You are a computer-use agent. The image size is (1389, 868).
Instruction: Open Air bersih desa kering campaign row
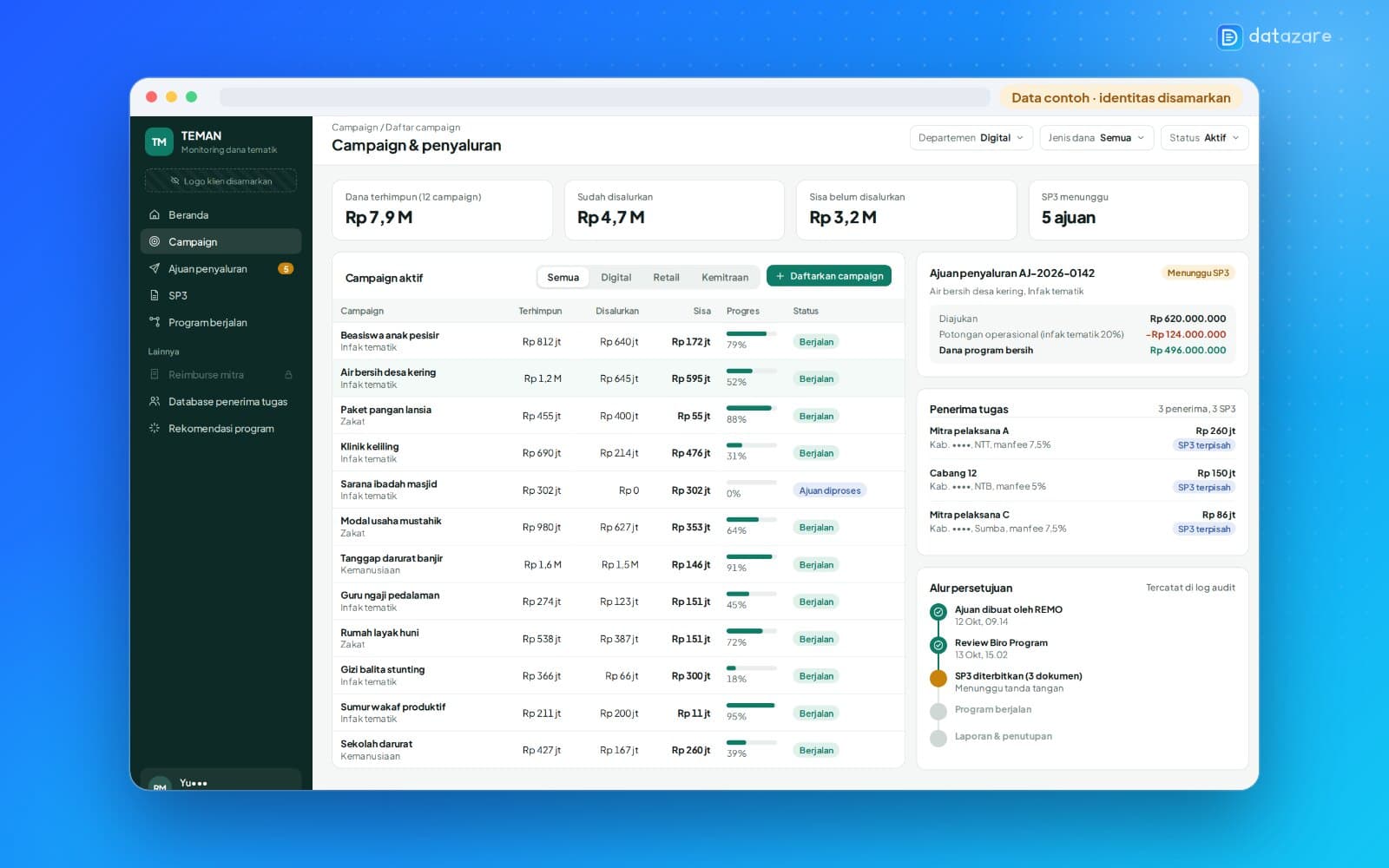coord(618,378)
